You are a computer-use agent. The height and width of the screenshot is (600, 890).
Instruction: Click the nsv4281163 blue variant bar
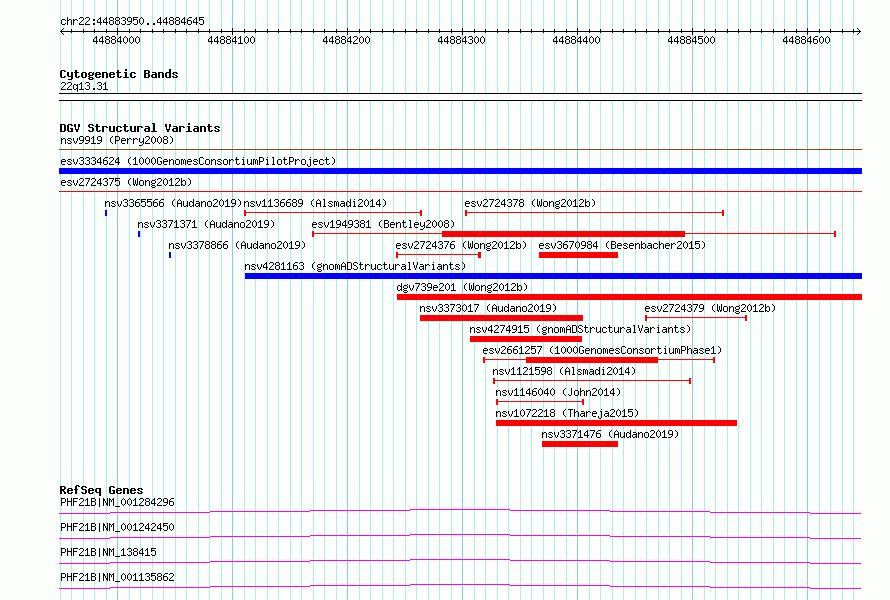553,276
